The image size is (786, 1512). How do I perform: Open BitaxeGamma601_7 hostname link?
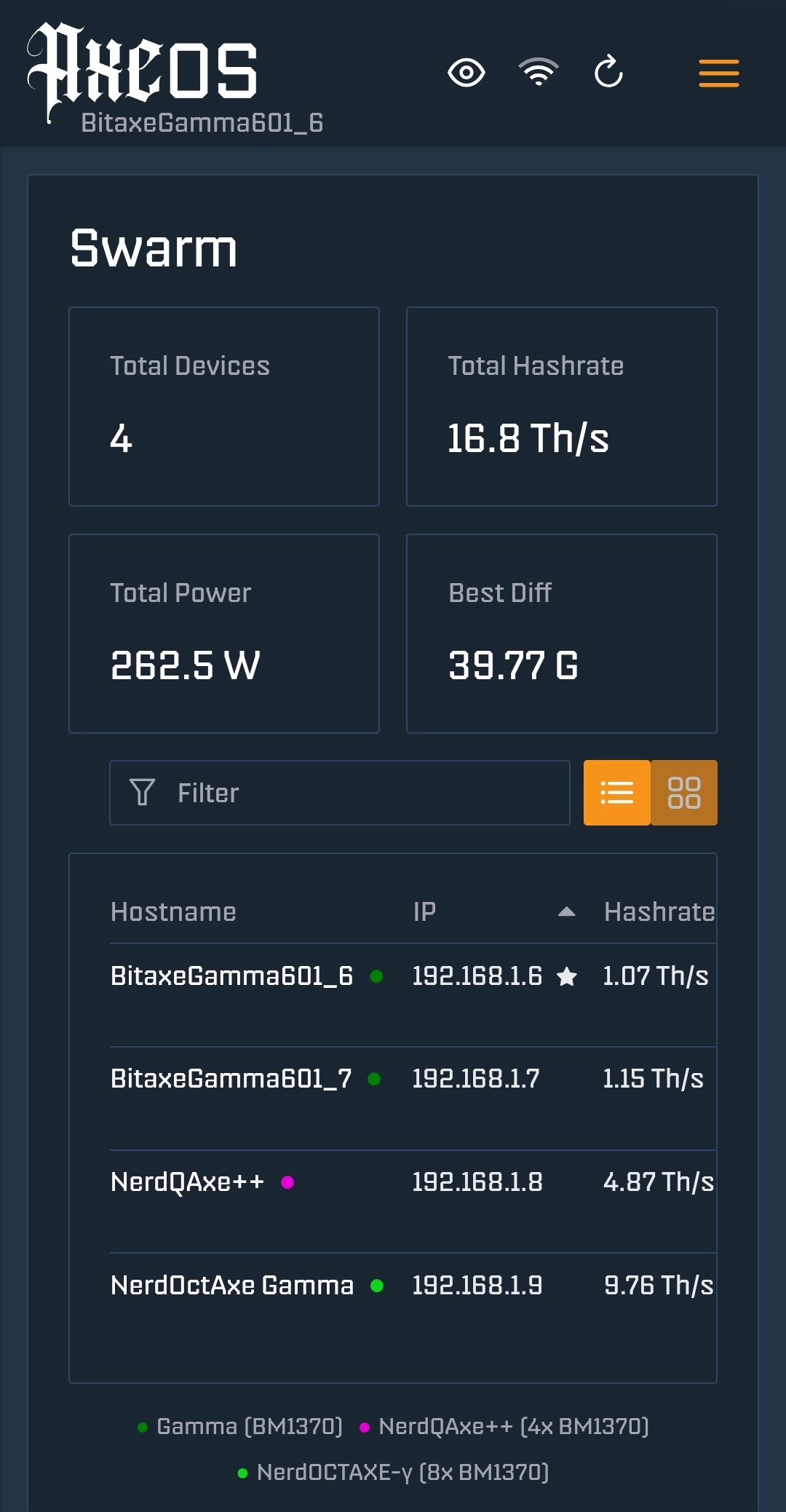[231, 1079]
